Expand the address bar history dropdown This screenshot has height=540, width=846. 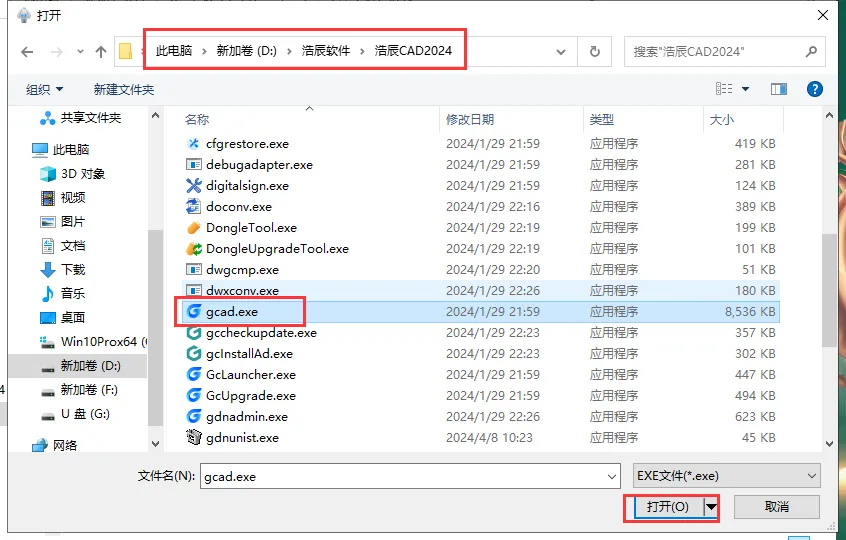(x=561, y=52)
